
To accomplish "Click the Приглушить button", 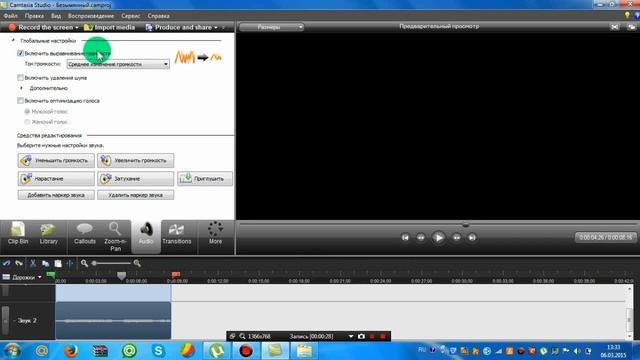I will (205, 178).
